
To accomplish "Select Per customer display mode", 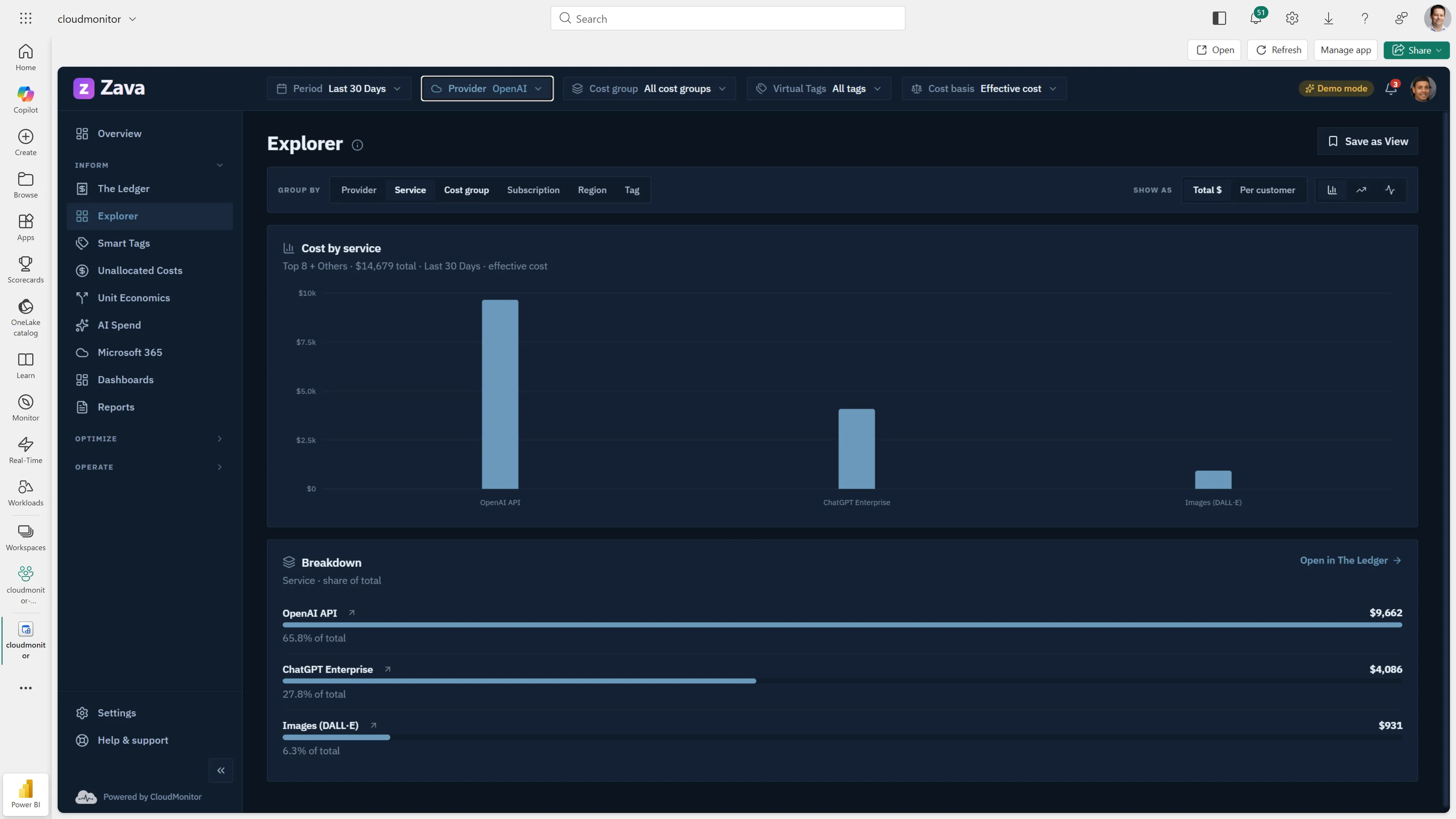I will pos(1267,190).
